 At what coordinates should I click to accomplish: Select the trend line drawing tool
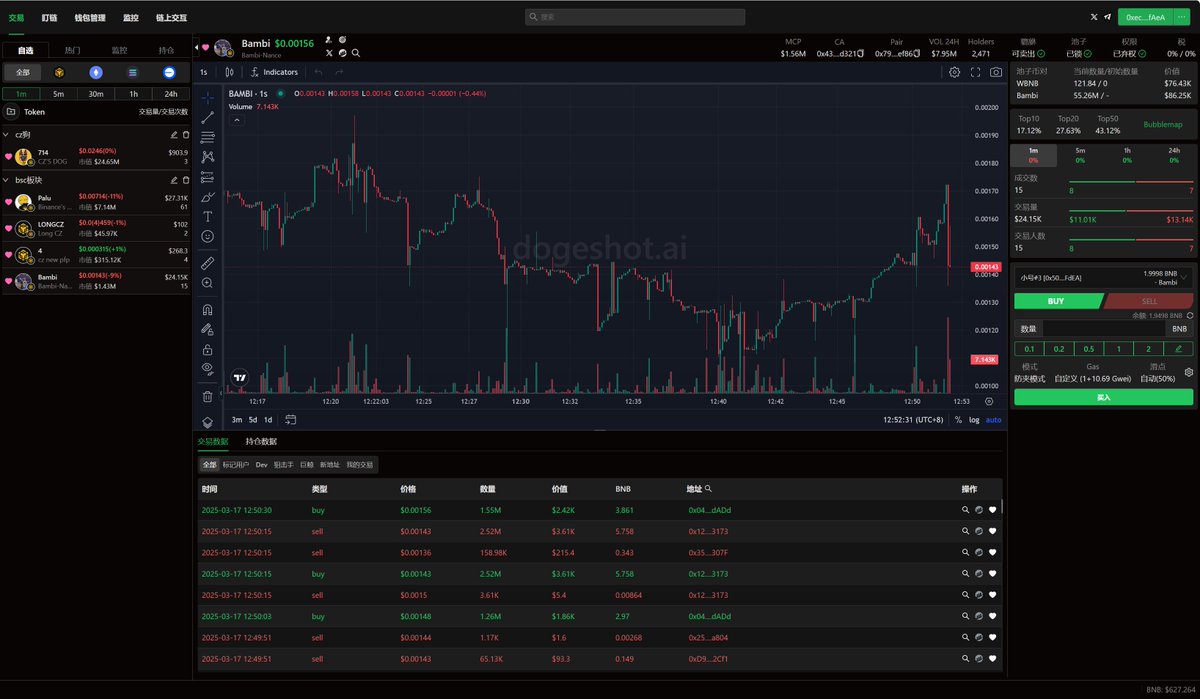207,117
